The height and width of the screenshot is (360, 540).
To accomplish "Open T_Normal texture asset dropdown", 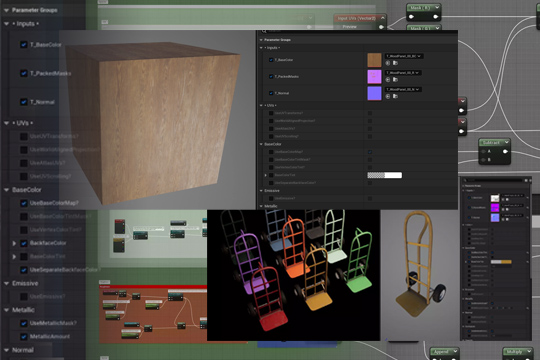I will point(403,89).
